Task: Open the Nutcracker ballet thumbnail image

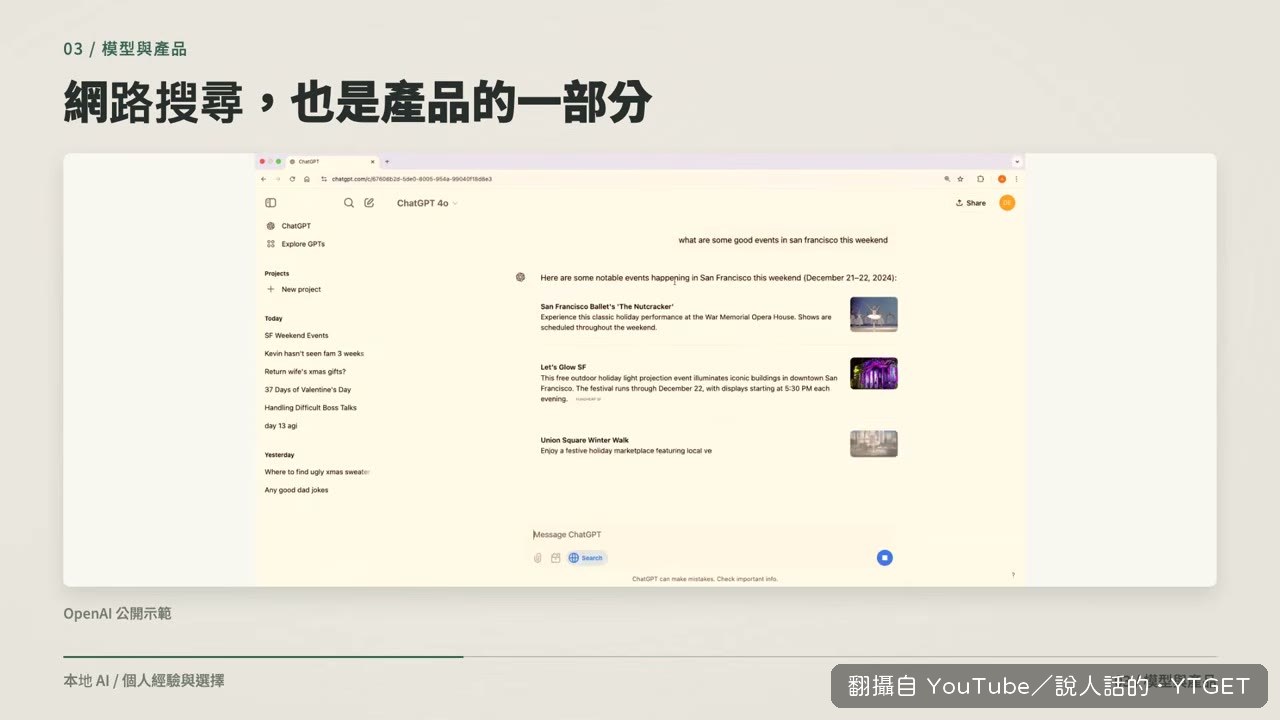Action: [874, 314]
